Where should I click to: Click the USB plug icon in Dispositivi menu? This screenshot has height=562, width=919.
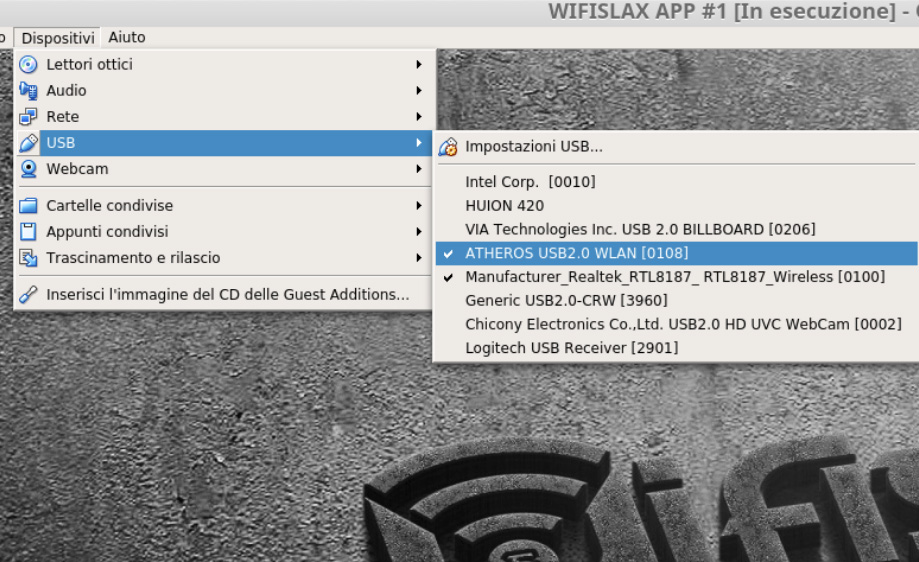tap(28, 143)
